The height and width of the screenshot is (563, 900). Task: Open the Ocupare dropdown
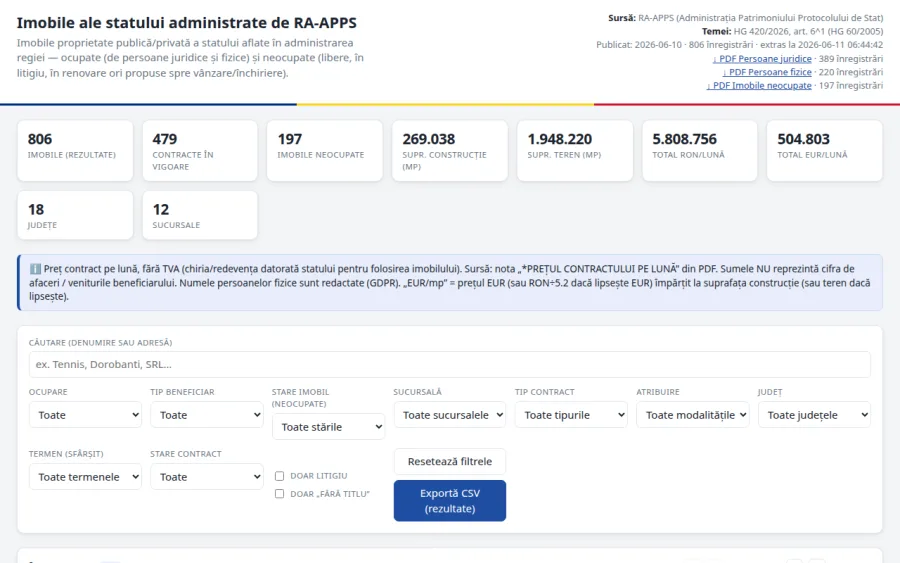click(85, 415)
